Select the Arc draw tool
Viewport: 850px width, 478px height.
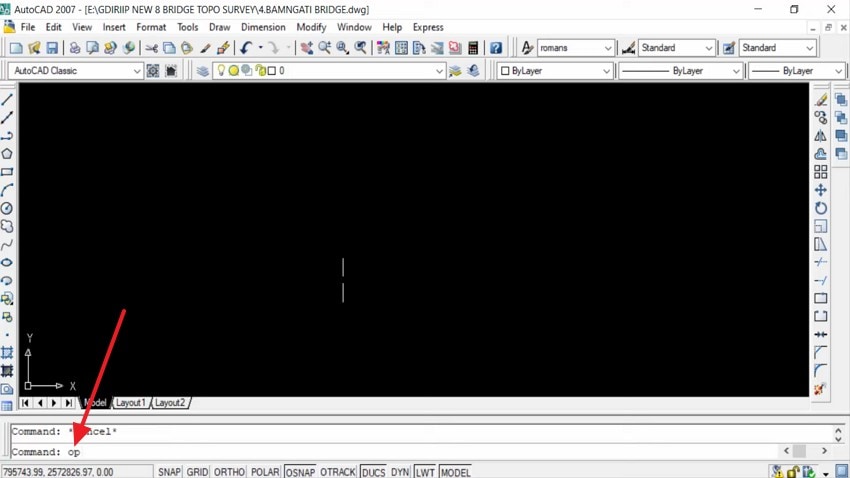7,190
